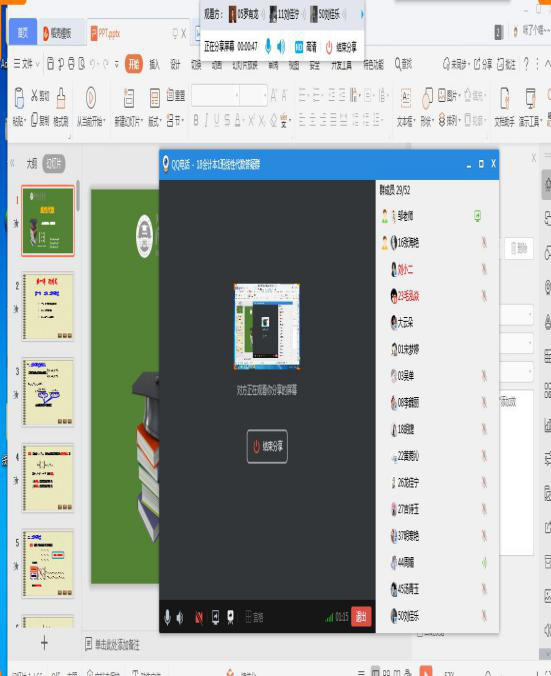The height and width of the screenshot is (676, 551).
Task: Open the Arrange dropdown
Action: (448, 120)
